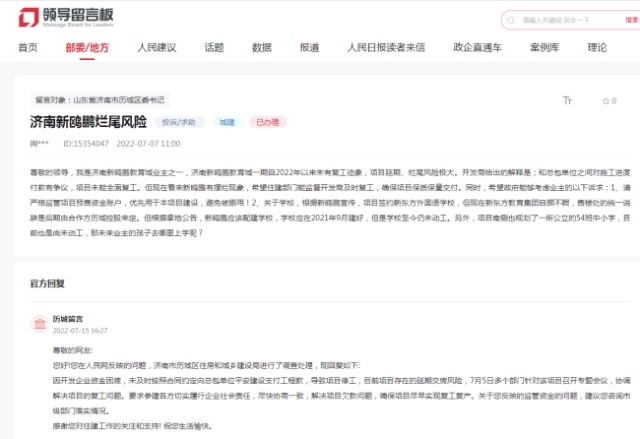Open the 政企直通车 nav tab
Screen dimensions: 640x439
pos(476,47)
